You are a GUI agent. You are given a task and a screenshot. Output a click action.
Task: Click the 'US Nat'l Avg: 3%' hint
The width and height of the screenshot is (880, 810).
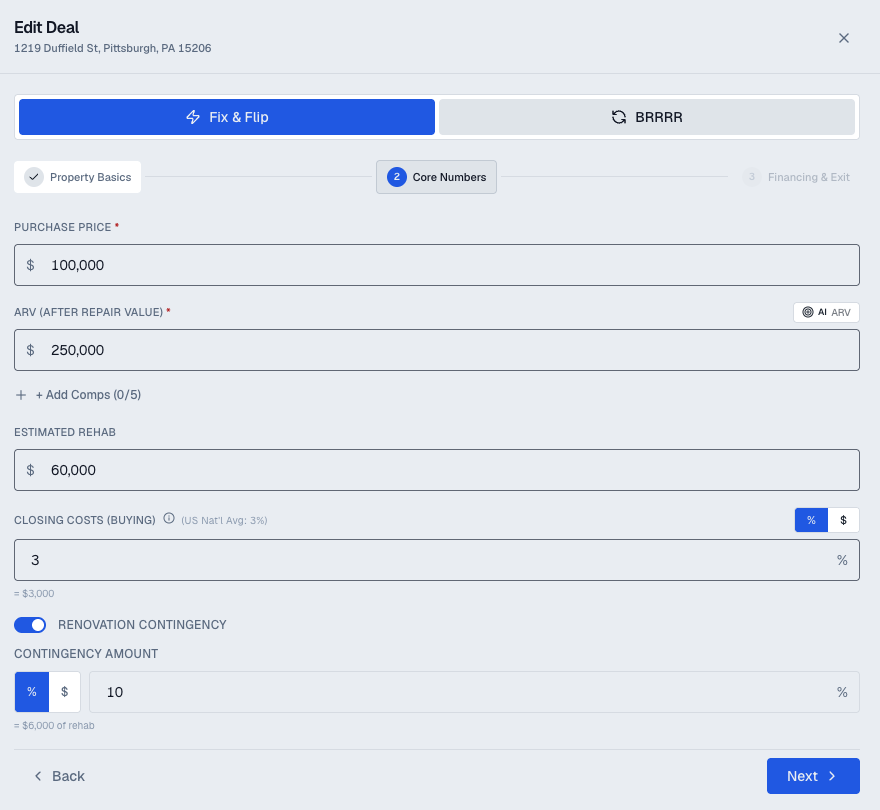coord(224,520)
